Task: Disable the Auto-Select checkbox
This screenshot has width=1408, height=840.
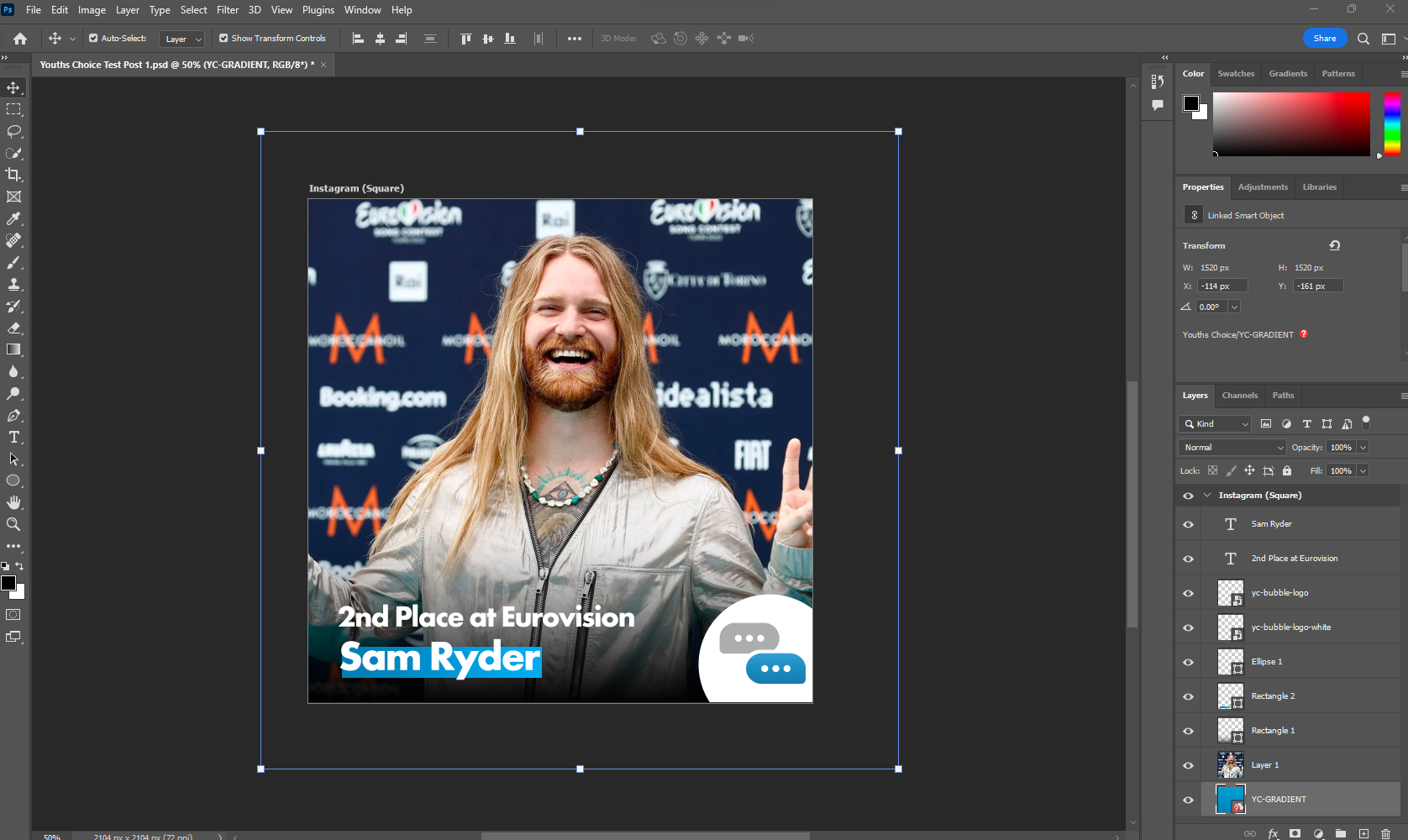Action: 93,38
